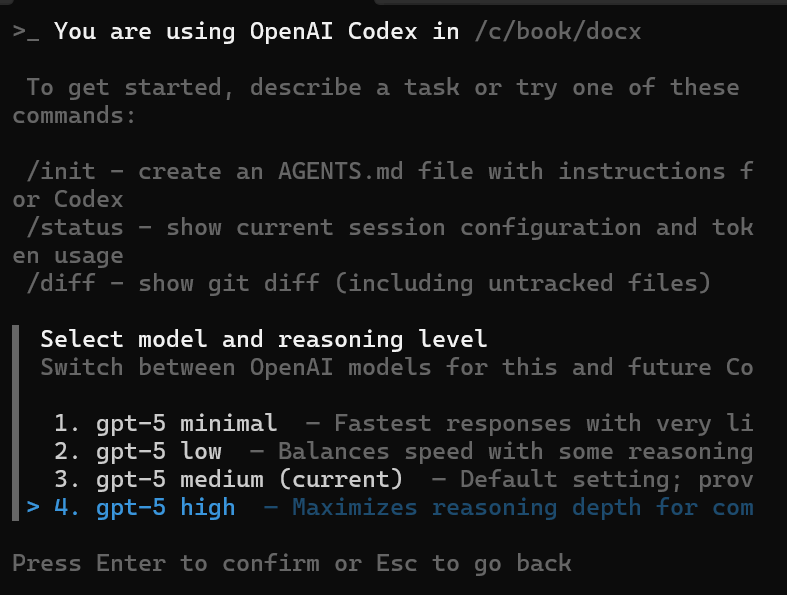Click the gray vertical bar beside the menu
Viewport: 787px width, 595px height.
click(x=16, y=420)
